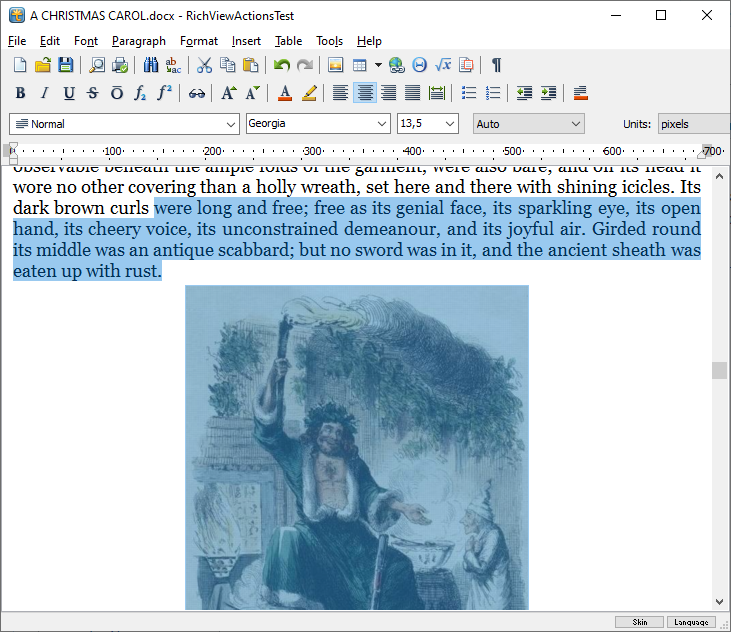Toggle italic text style
The image size is (731, 632).
[44, 93]
